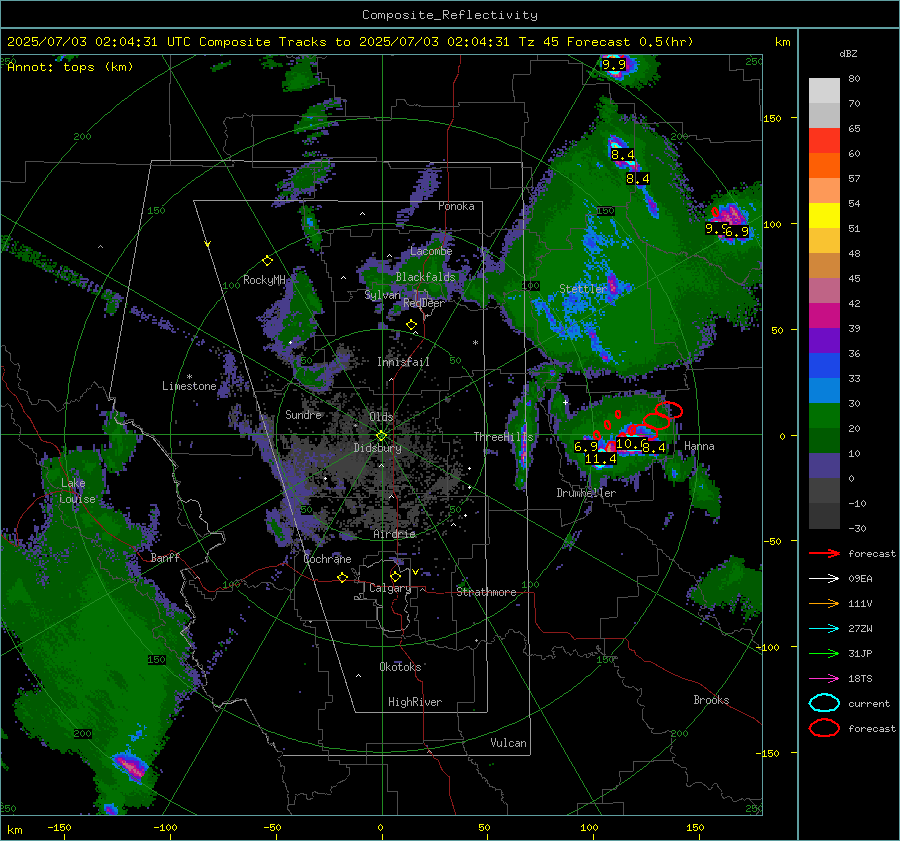Click the yellow diamond marker near RockyMH

267,261
